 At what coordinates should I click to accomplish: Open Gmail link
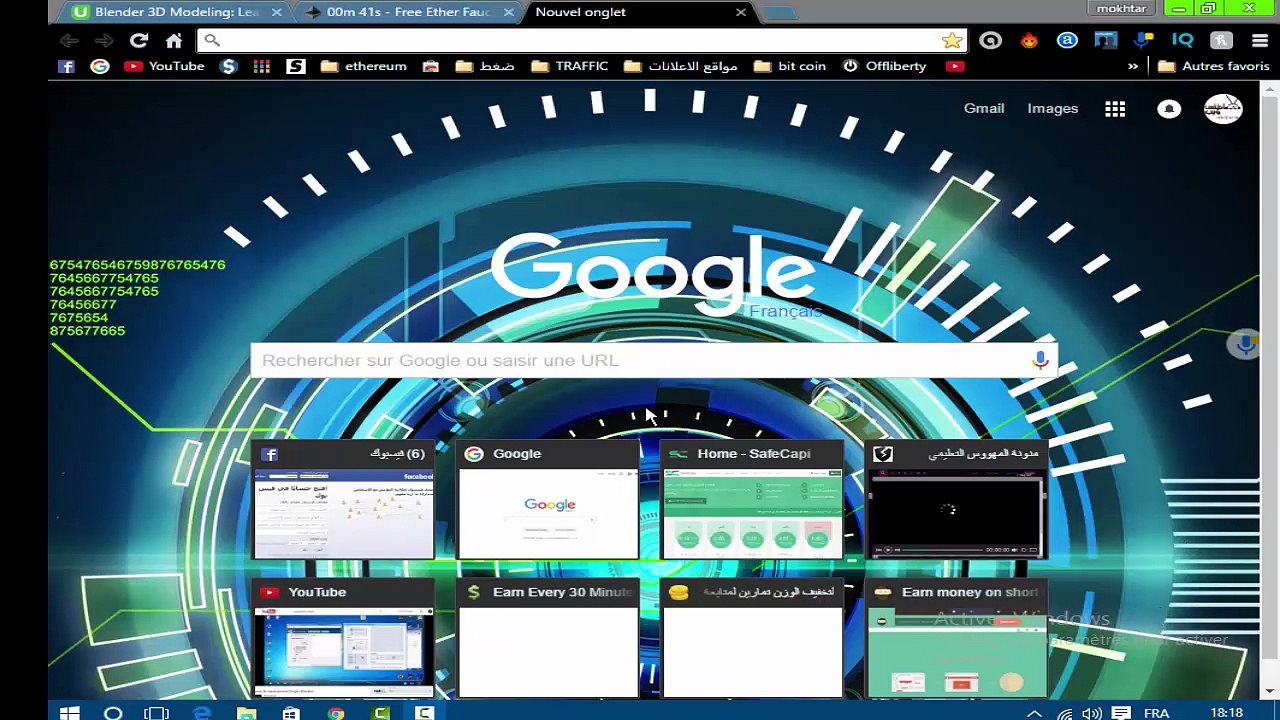(984, 108)
